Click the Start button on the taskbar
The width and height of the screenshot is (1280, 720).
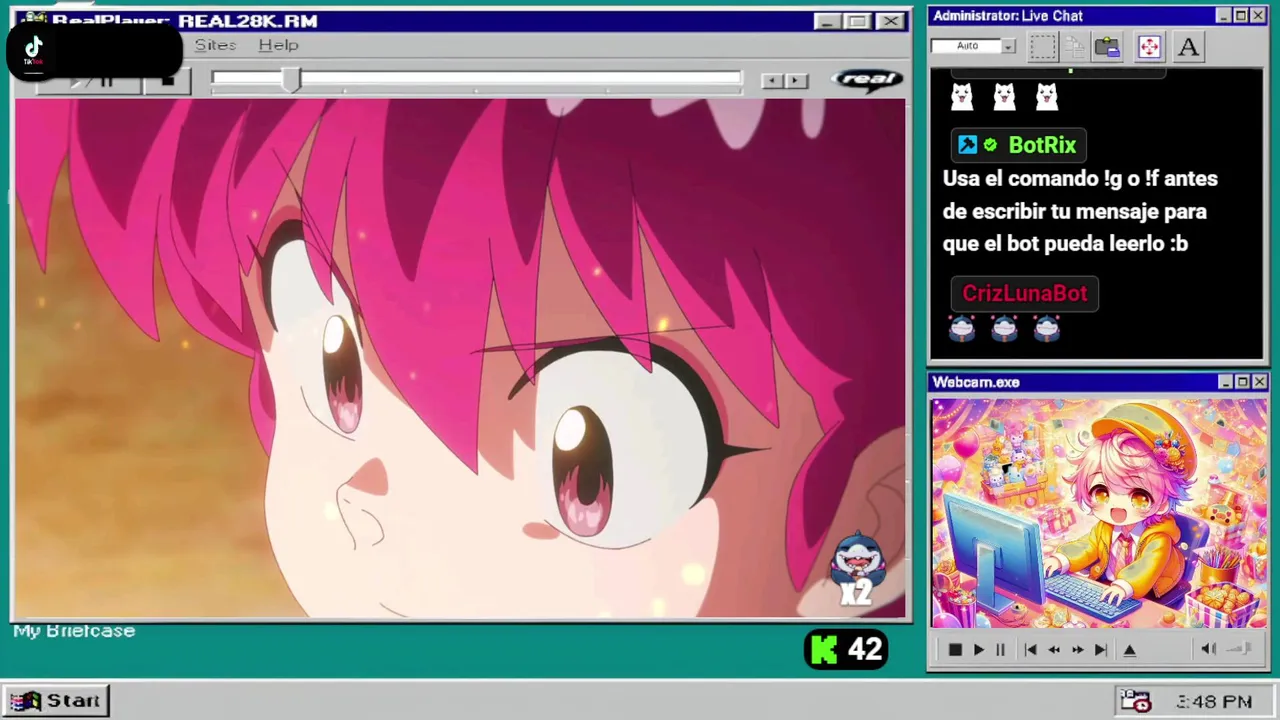click(56, 701)
